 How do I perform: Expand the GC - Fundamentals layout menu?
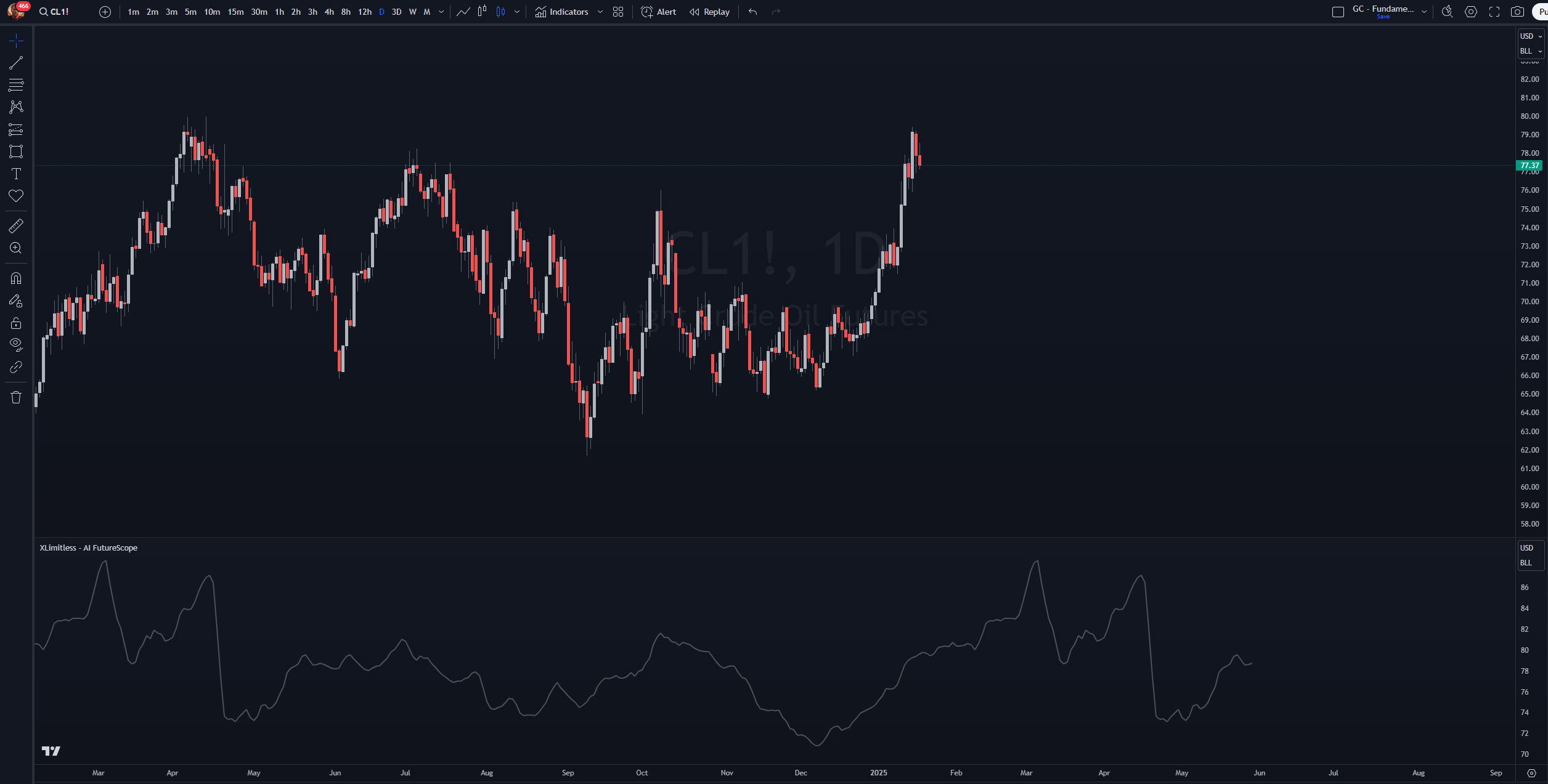(x=1424, y=12)
